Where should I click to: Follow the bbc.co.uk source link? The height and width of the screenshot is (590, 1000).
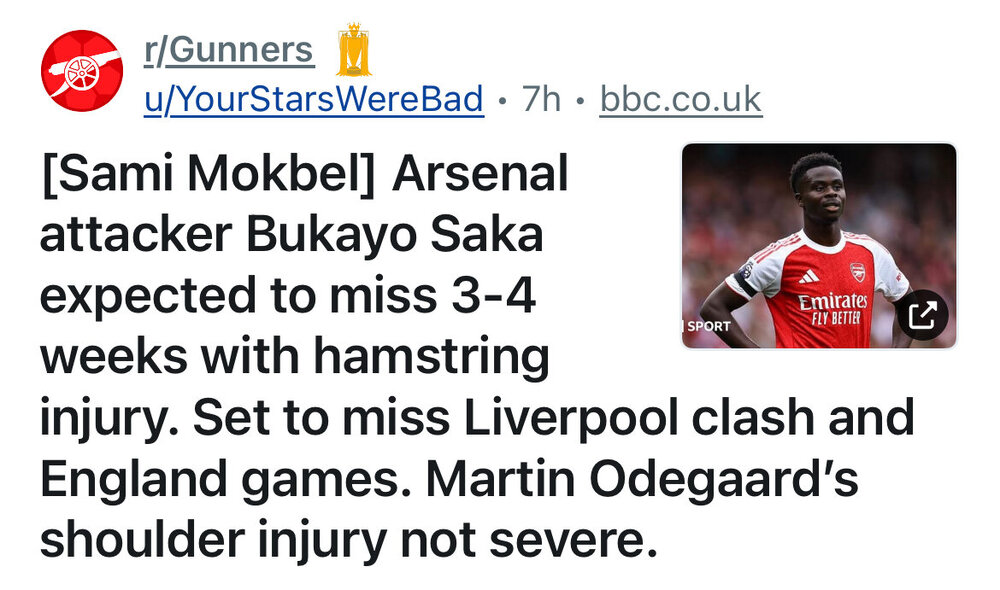click(681, 100)
